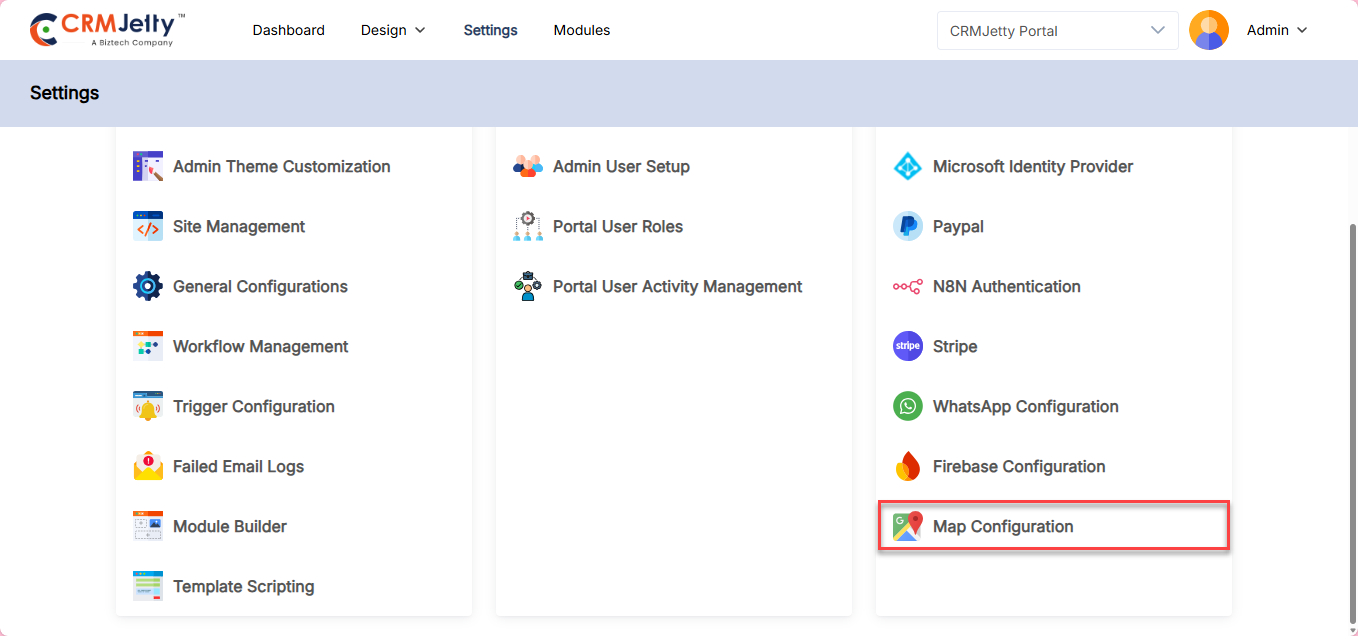Expand the Admin account menu
The width and height of the screenshot is (1358, 636).
pos(1277,30)
